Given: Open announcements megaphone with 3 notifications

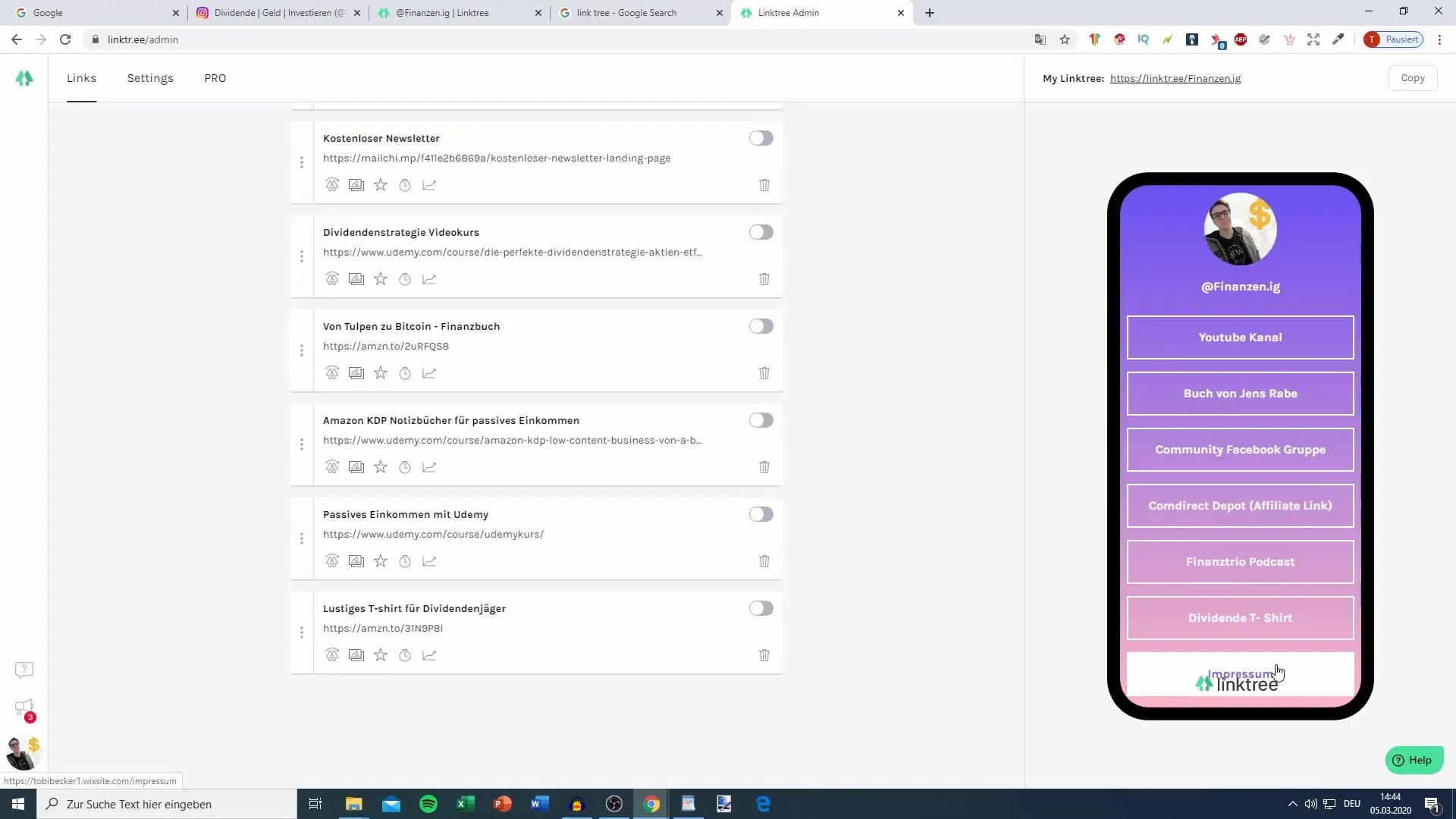Looking at the screenshot, I should click(x=24, y=709).
